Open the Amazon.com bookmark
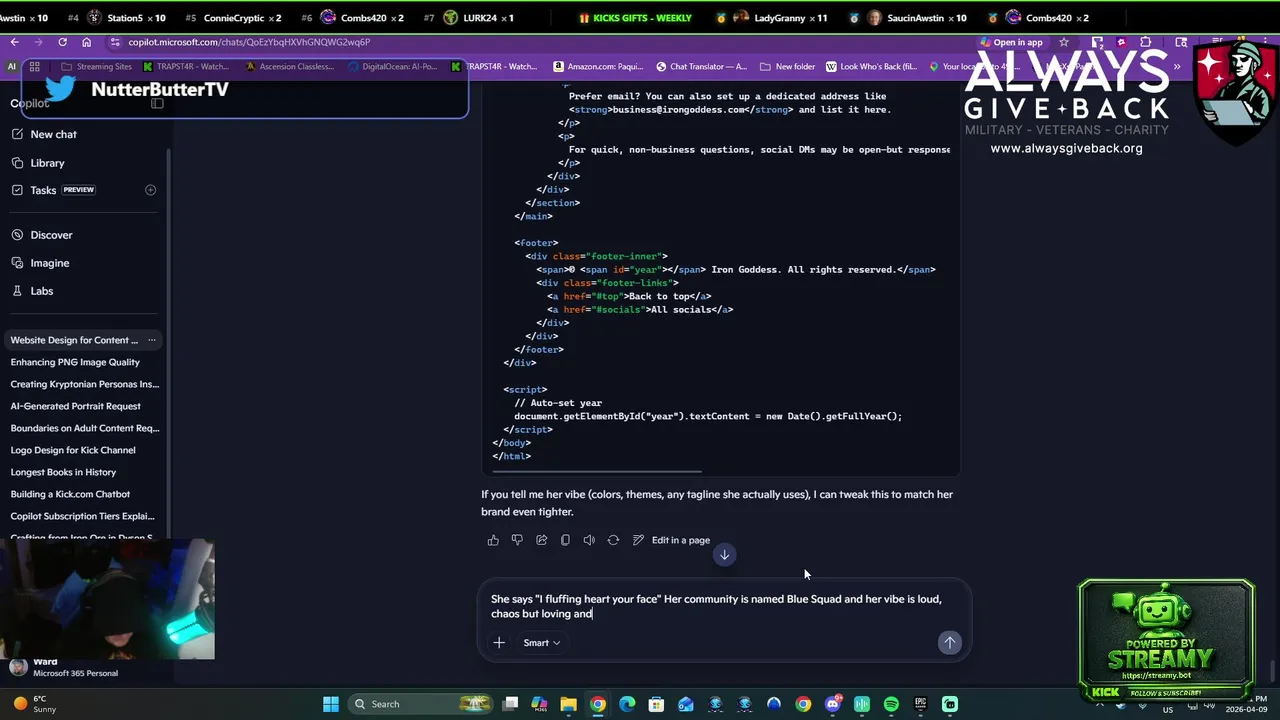The width and height of the screenshot is (1280, 720). click(597, 67)
